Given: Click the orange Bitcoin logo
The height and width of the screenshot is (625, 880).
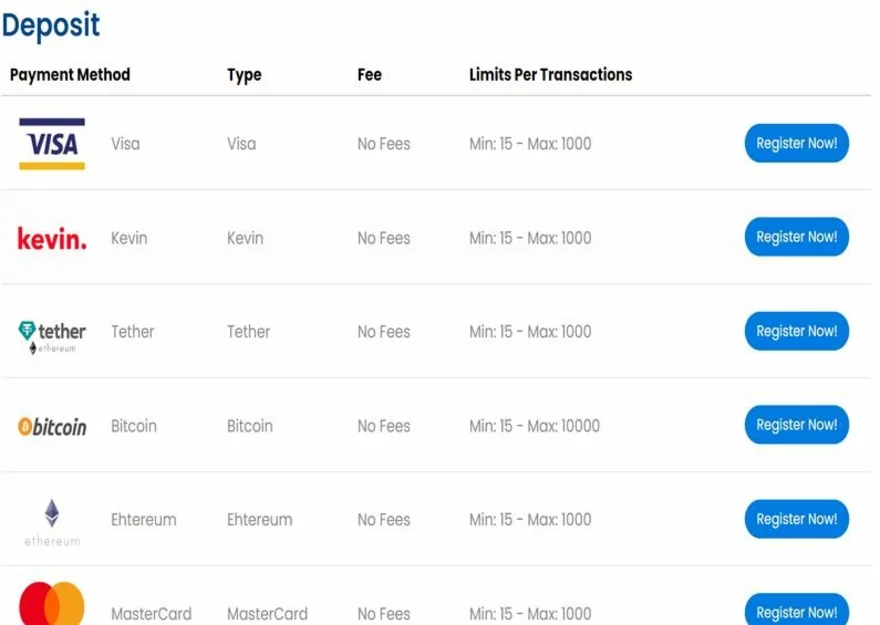Looking at the screenshot, I should click(x=52, y=427).
